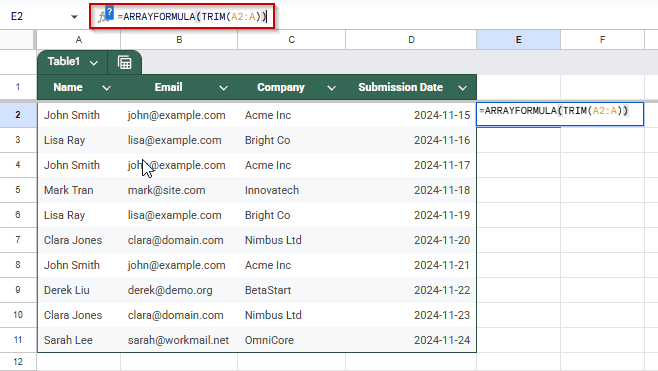
Task: Click cell with sarah@workmail.net
Action: 179,340
